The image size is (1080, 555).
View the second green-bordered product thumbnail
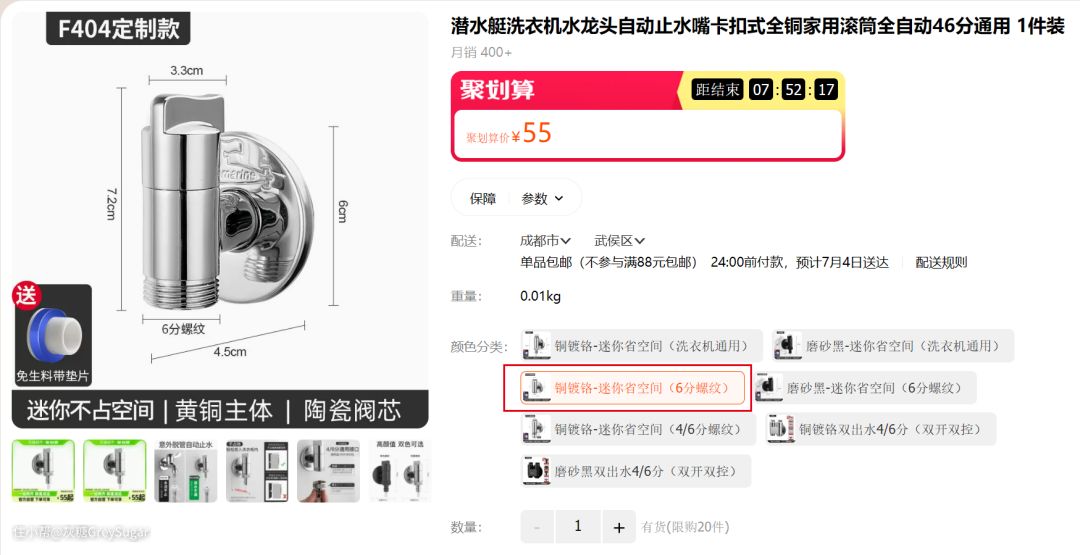tap(114, 471)
